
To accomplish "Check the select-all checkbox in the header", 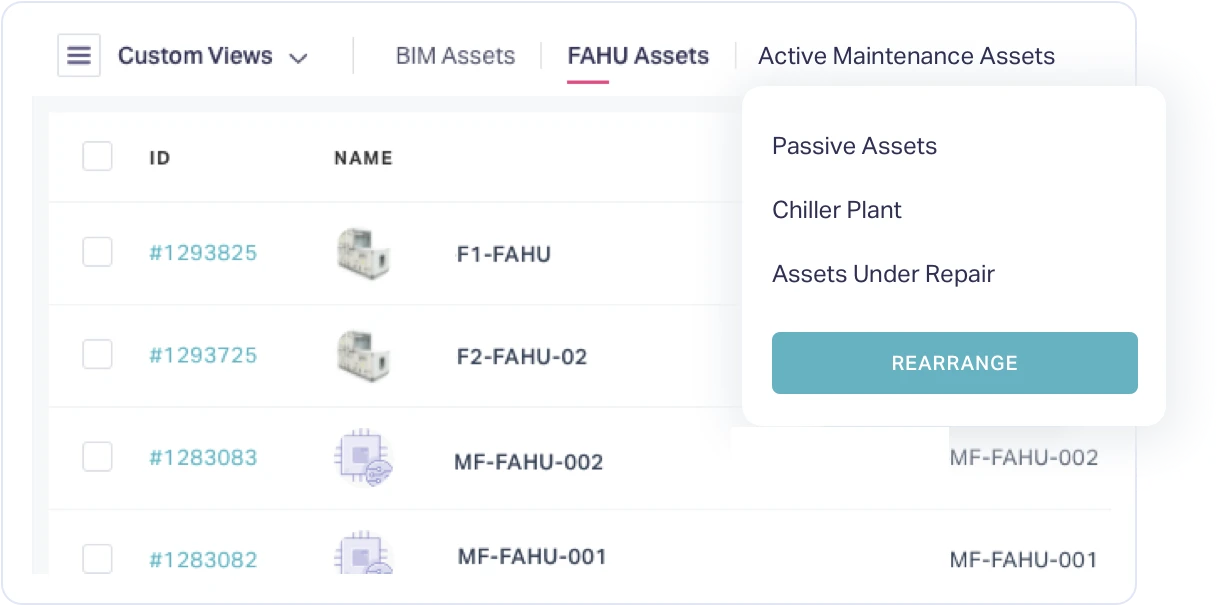I will (x=97, y=156).
